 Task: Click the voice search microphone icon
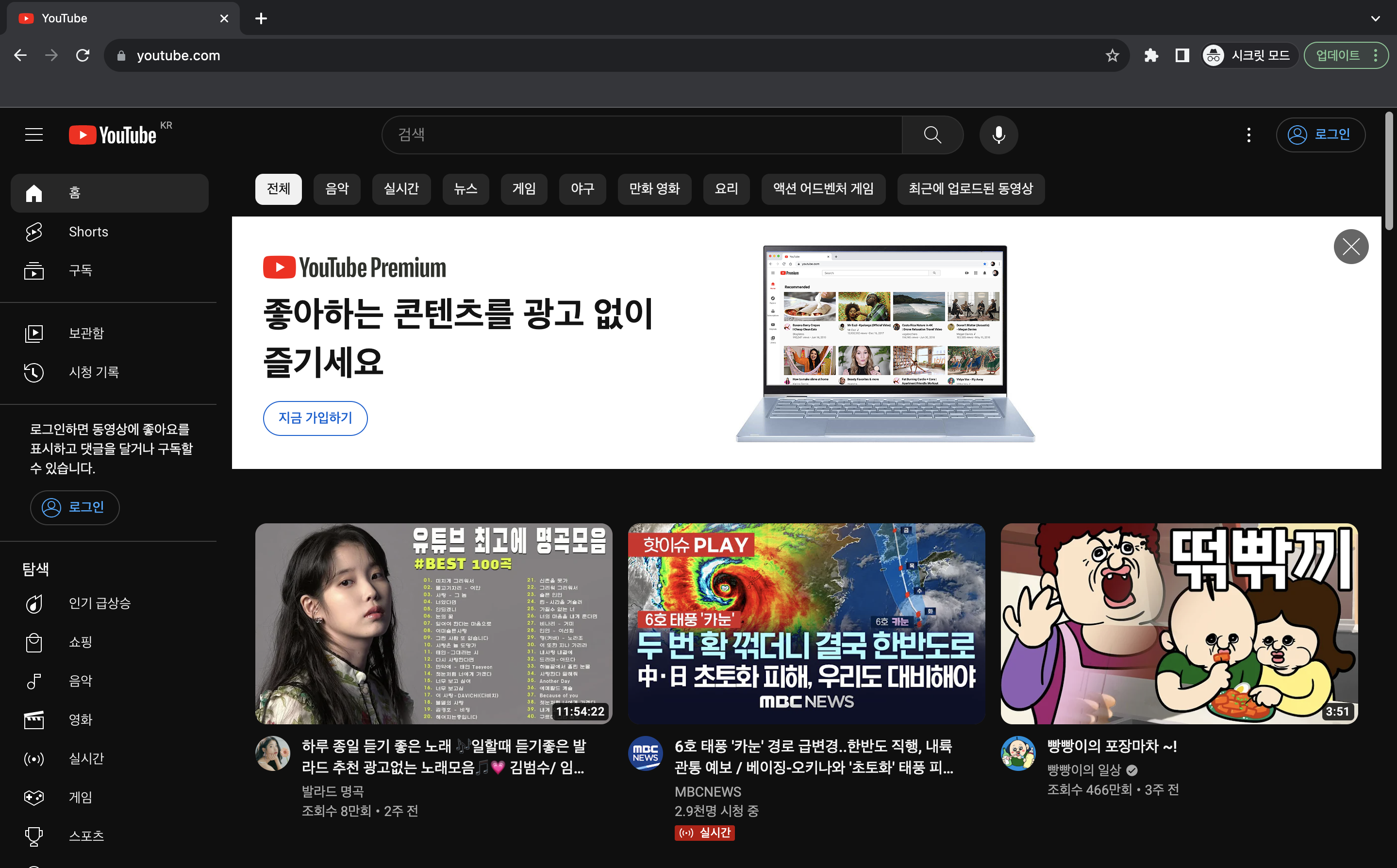click(998, 135)
